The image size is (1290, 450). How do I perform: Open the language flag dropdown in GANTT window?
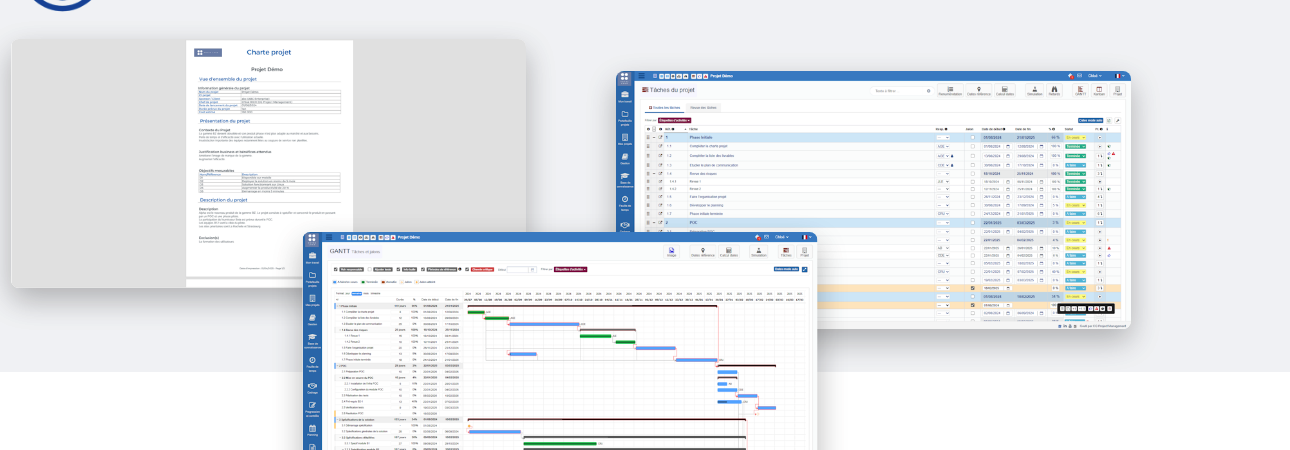tap(807, 237)
